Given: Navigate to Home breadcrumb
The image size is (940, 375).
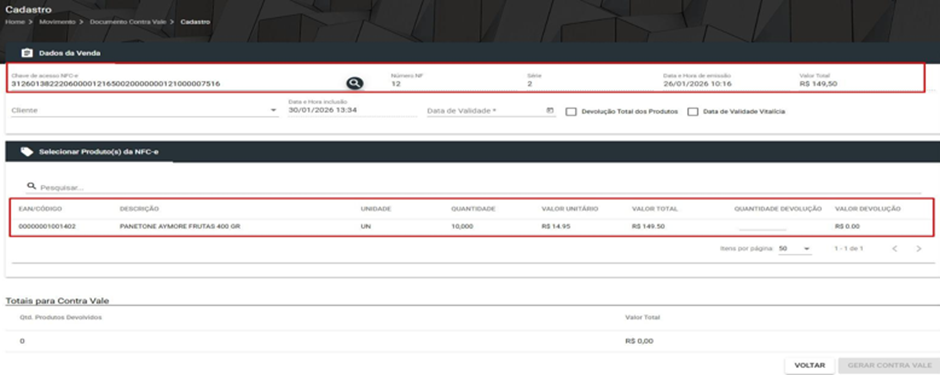Looking at the screenshot, I should click(x=13, y=22).
